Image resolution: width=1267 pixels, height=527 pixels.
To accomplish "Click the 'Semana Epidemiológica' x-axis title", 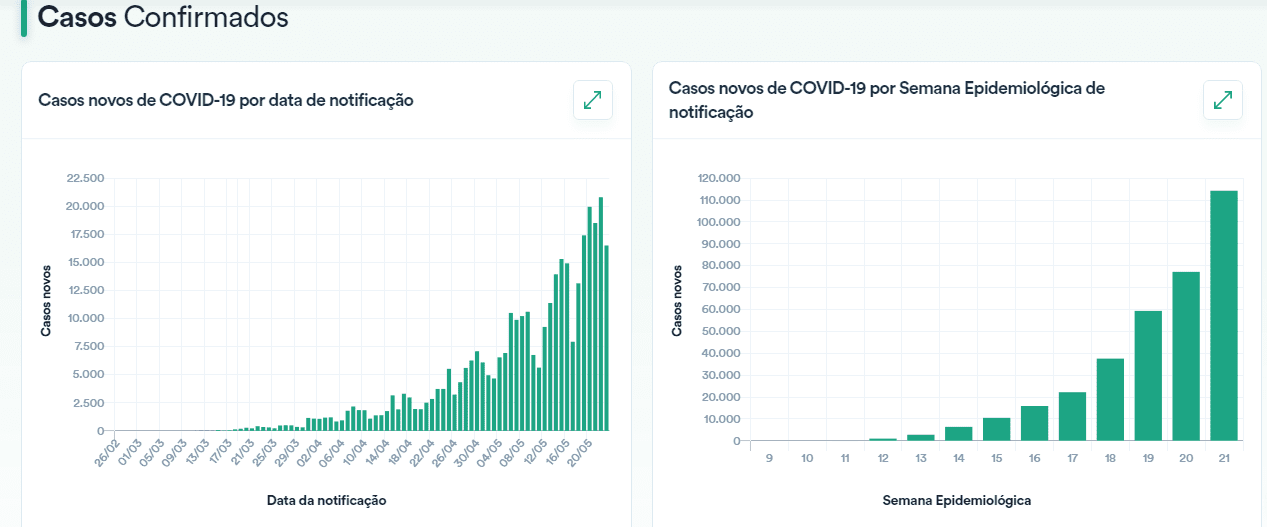I will (x=957, y=499).
